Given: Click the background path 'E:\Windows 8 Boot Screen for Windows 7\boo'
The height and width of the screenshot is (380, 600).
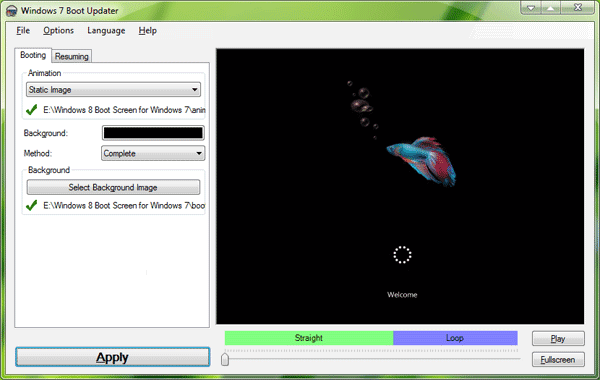Looking at the screenshot, I should [x=124, y=205].
